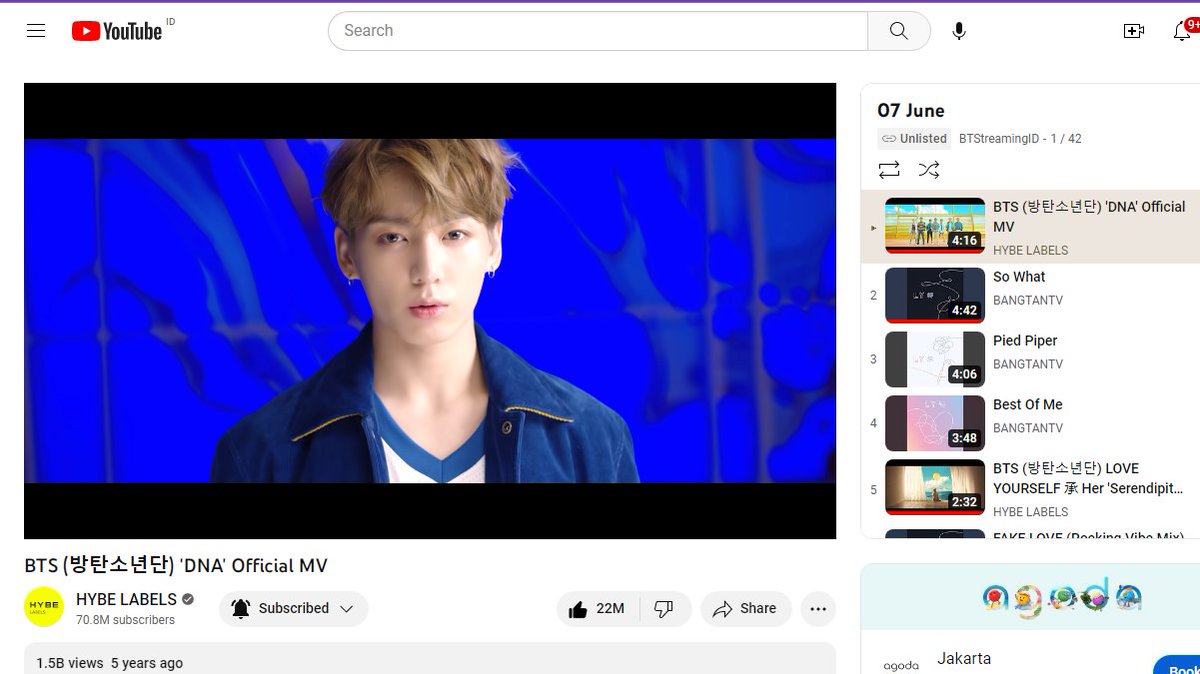Click the 70.8M subscribers text

click(x=125, y=620)
